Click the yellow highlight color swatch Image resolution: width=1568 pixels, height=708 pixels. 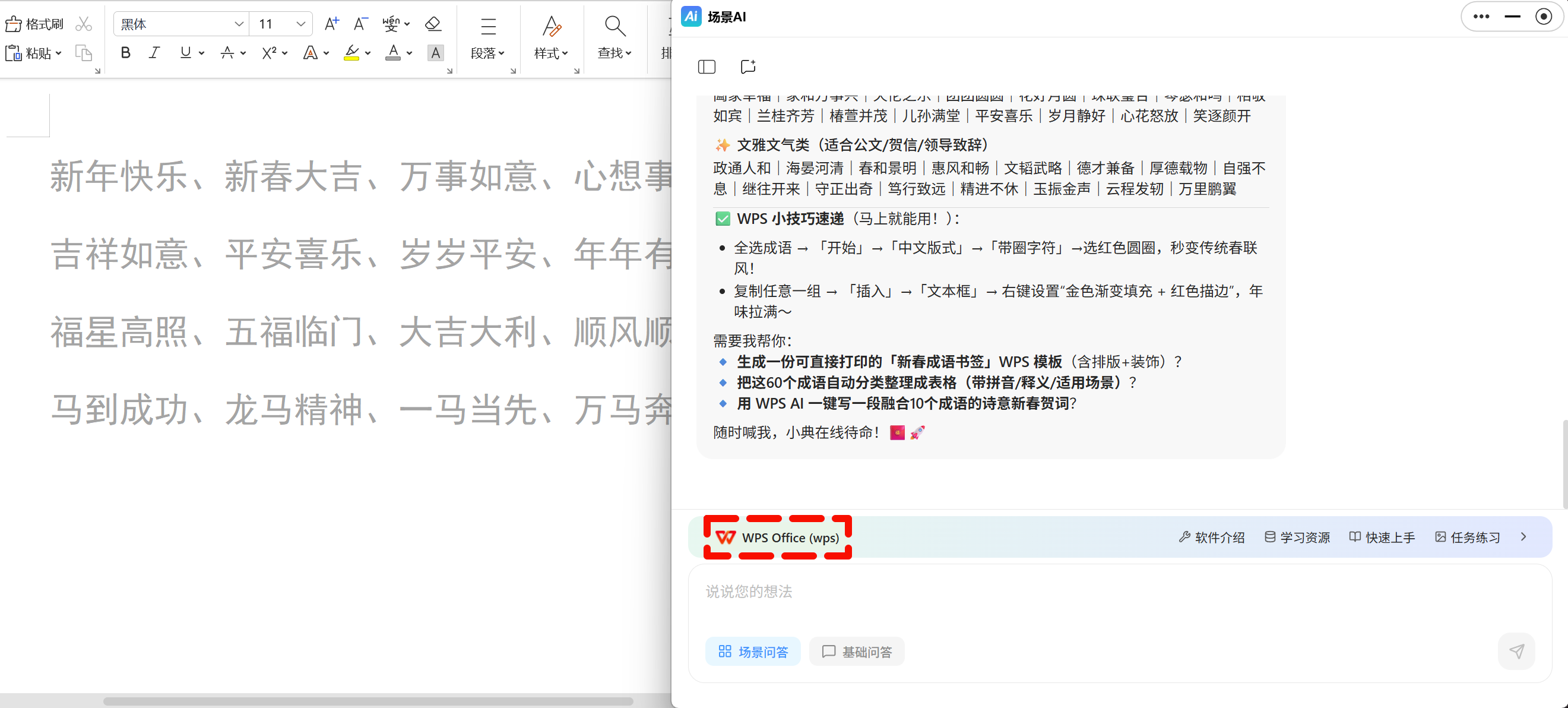click(351, 53)
